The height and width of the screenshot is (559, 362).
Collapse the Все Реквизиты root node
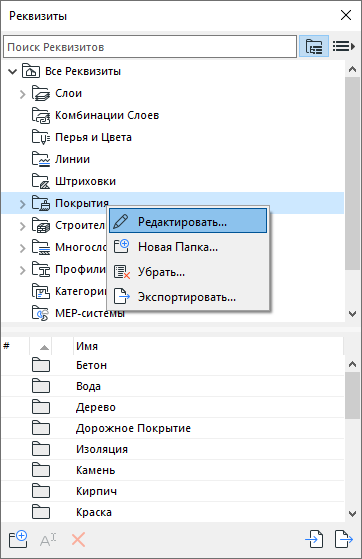12,72
